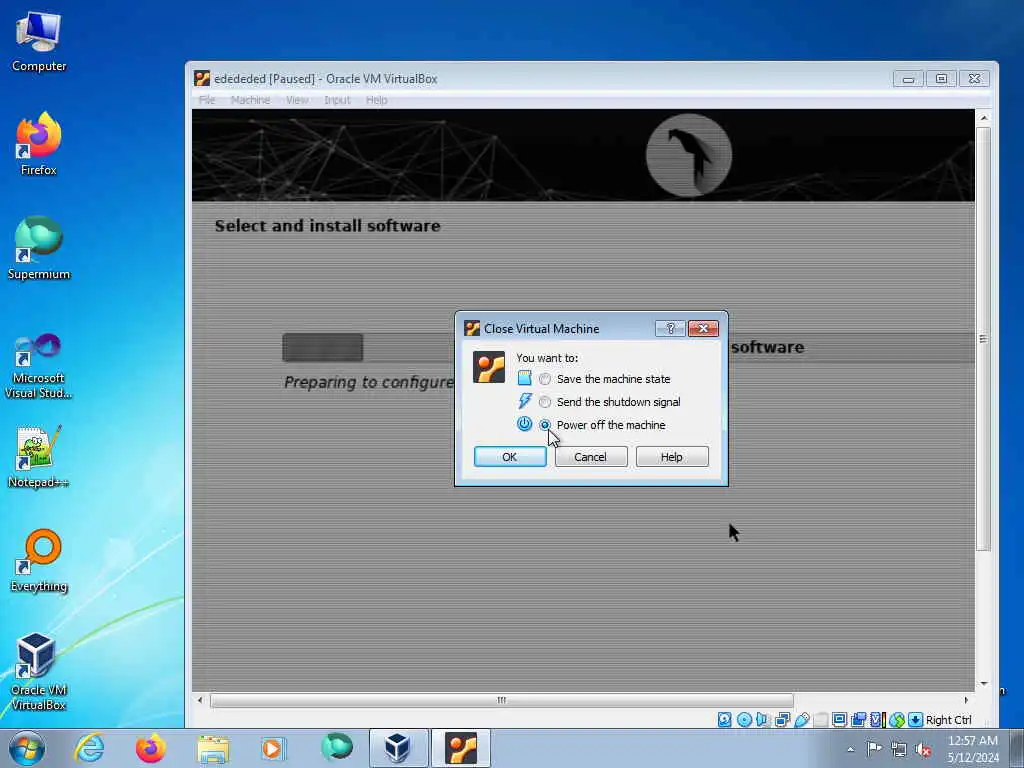Screen dimensions: 1024x768
Task: Click the Right Ctrl host key label
Action: coord(948,720)
